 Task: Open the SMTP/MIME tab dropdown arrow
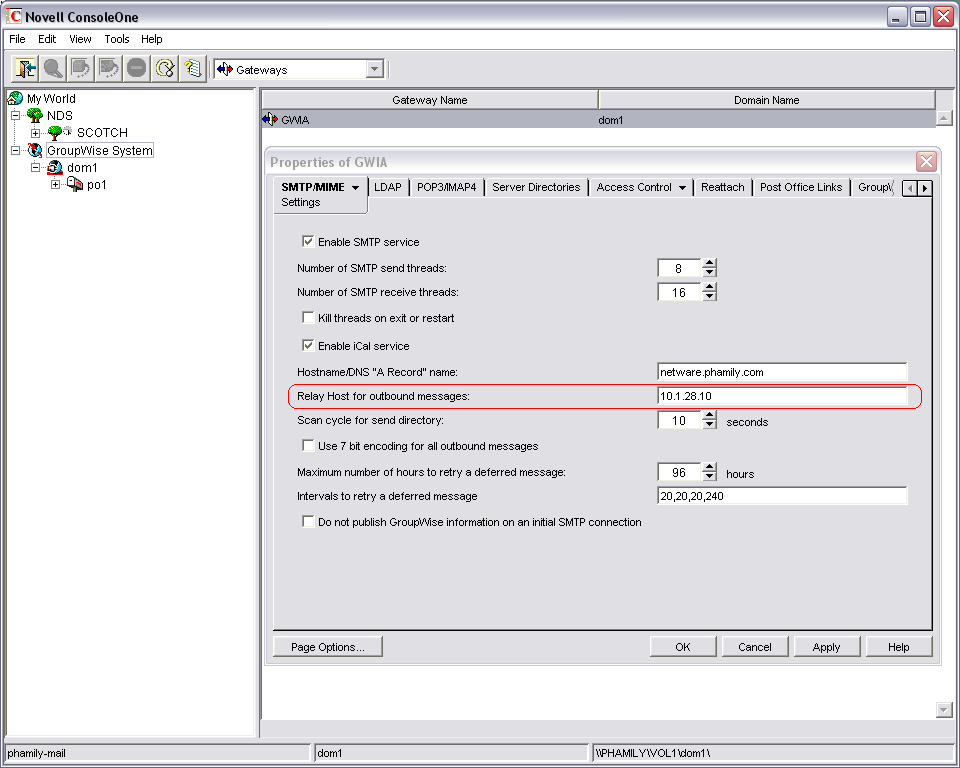point(355,188)
